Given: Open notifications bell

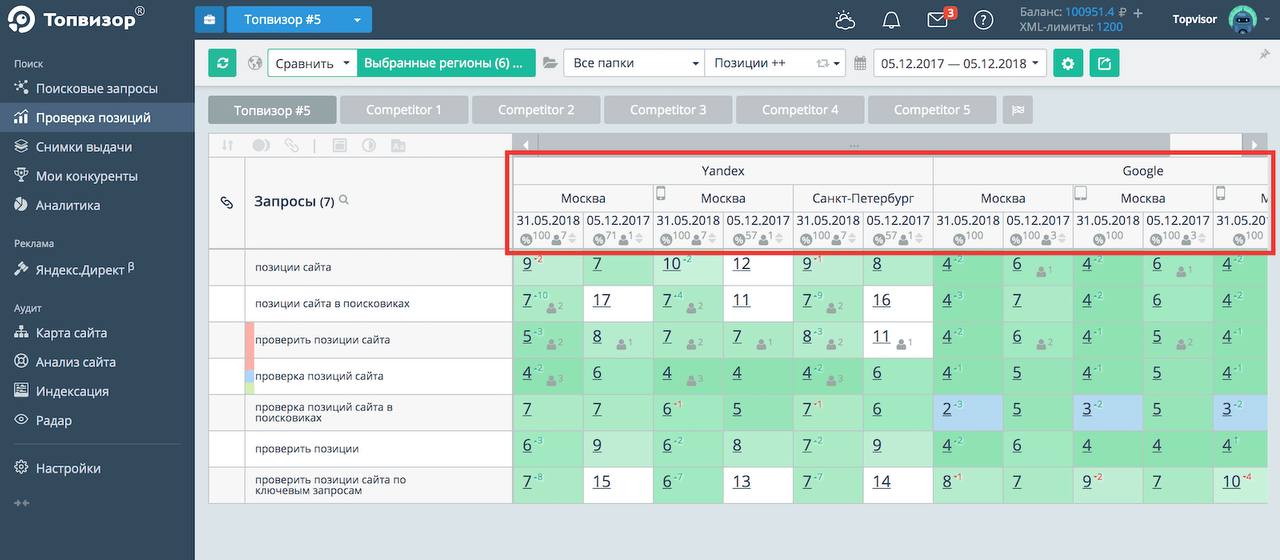Looking at the screenshot, I should 891,19.
